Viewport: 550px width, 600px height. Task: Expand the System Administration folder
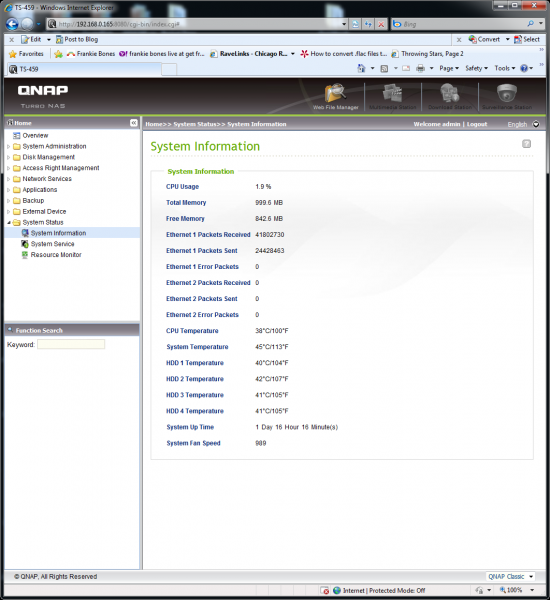(8, 146)
